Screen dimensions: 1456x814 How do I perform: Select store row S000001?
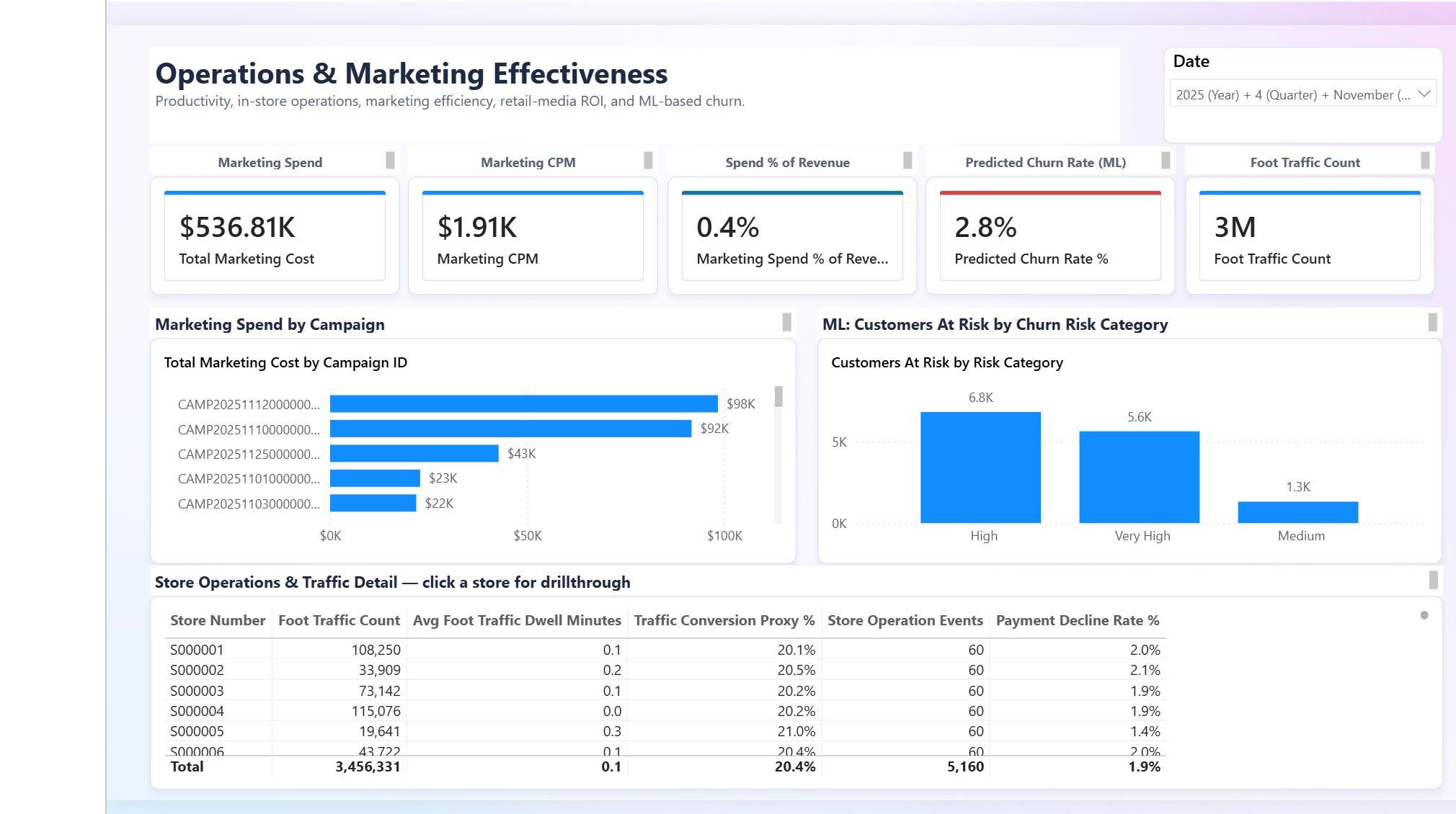coord(665,650)
